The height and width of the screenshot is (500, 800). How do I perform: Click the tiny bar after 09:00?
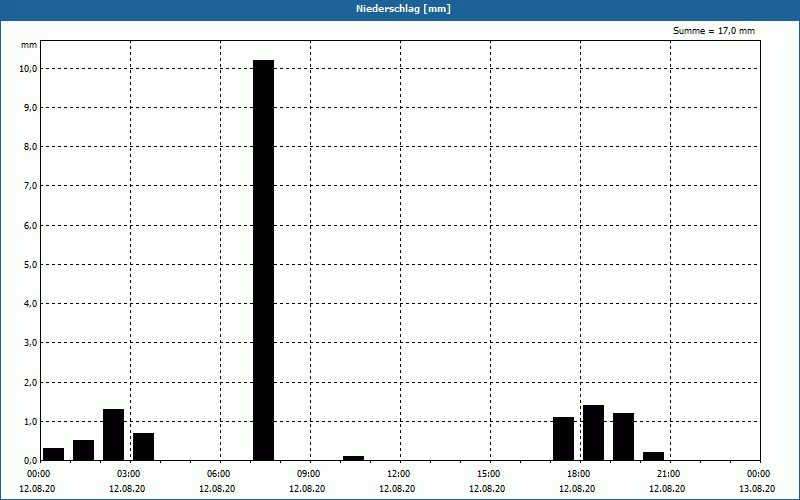pyautogui.click(x=354, y=458)
